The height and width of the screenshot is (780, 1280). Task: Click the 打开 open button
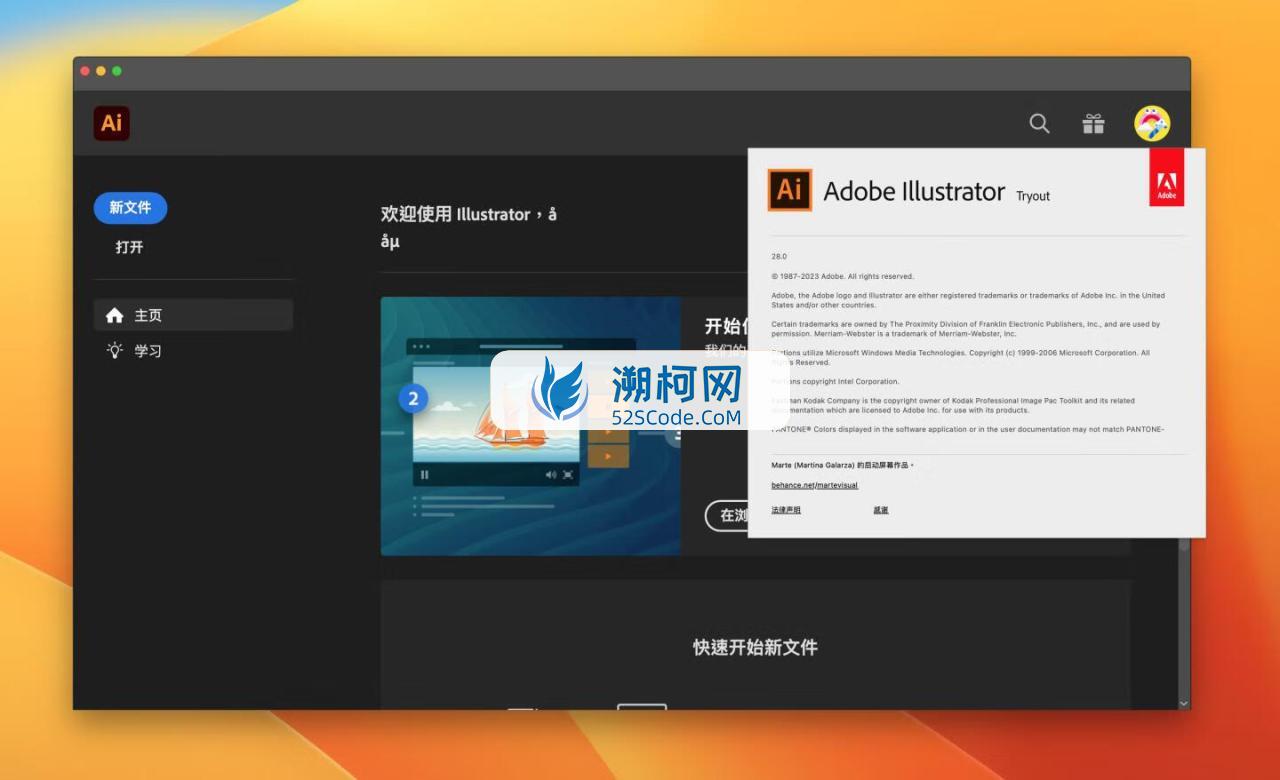[129, 247]
